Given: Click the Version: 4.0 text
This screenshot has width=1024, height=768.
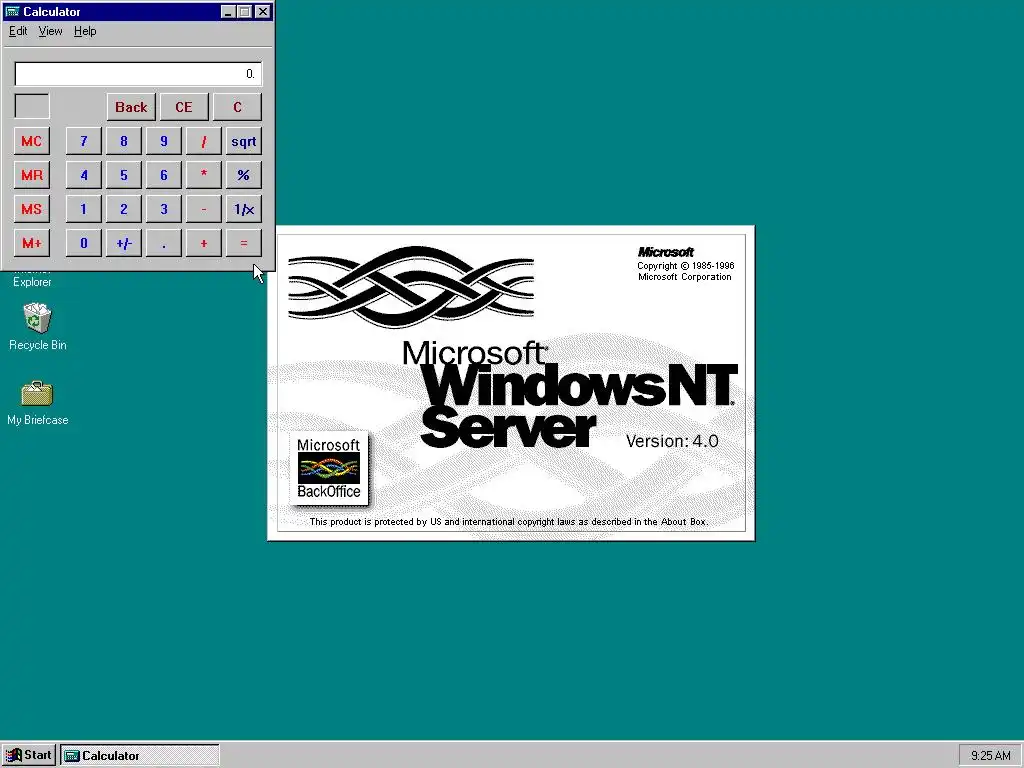Looking at the screenshot, I should pos(672,441).
